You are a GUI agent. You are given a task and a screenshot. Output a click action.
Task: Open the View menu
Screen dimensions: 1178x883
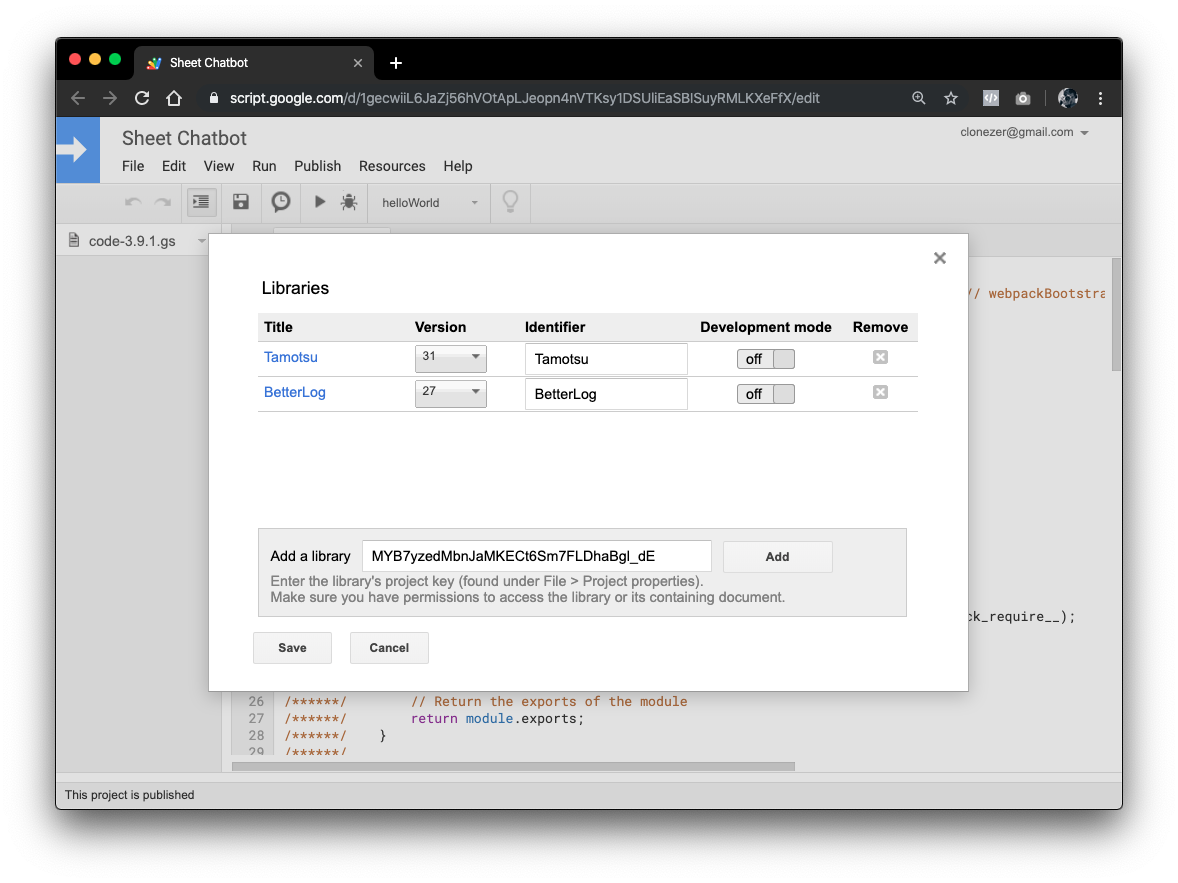coord(219,166)
